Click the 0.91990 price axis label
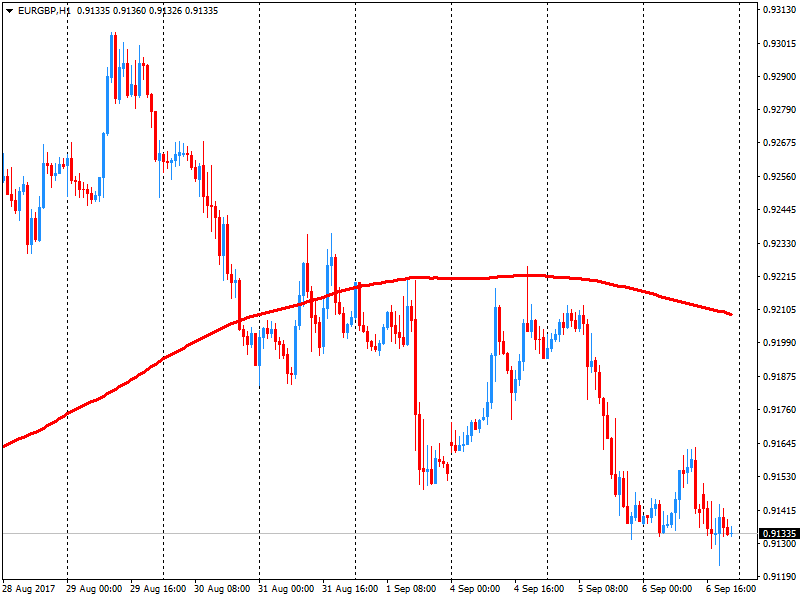Screen dimensions: 800x600 [779, 343]
